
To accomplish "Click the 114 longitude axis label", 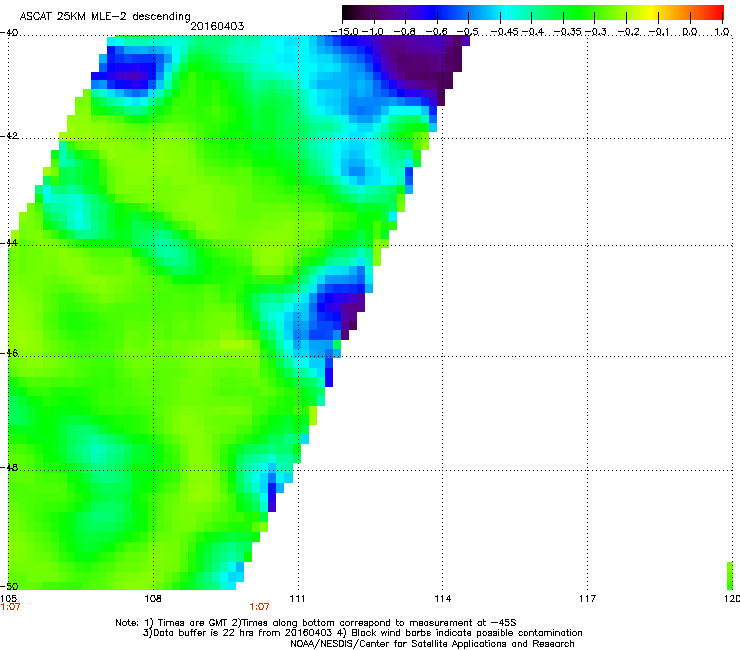I will (442, 599).
